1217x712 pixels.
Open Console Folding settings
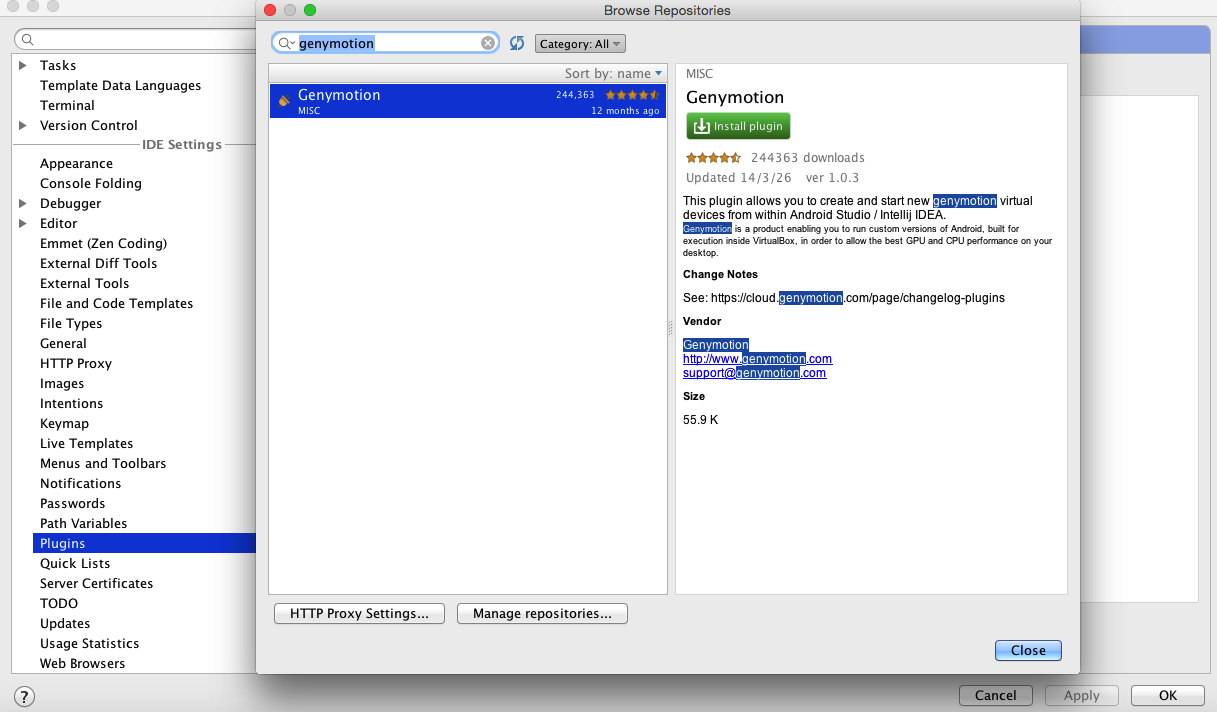tap(91, 183)
